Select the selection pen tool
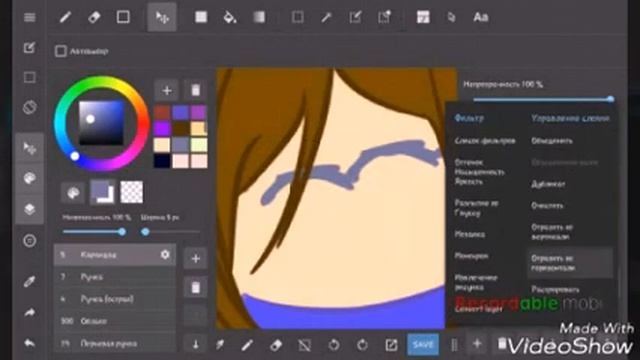Image resolution: width=640 pixels, height=360 pixels. pyautogui.click(x=355, y=17)
